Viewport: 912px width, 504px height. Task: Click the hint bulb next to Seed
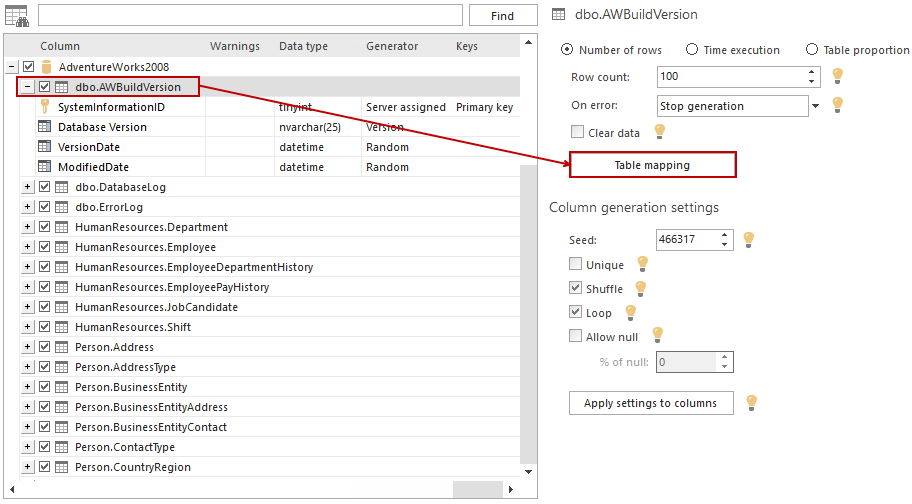coord(749,239)
